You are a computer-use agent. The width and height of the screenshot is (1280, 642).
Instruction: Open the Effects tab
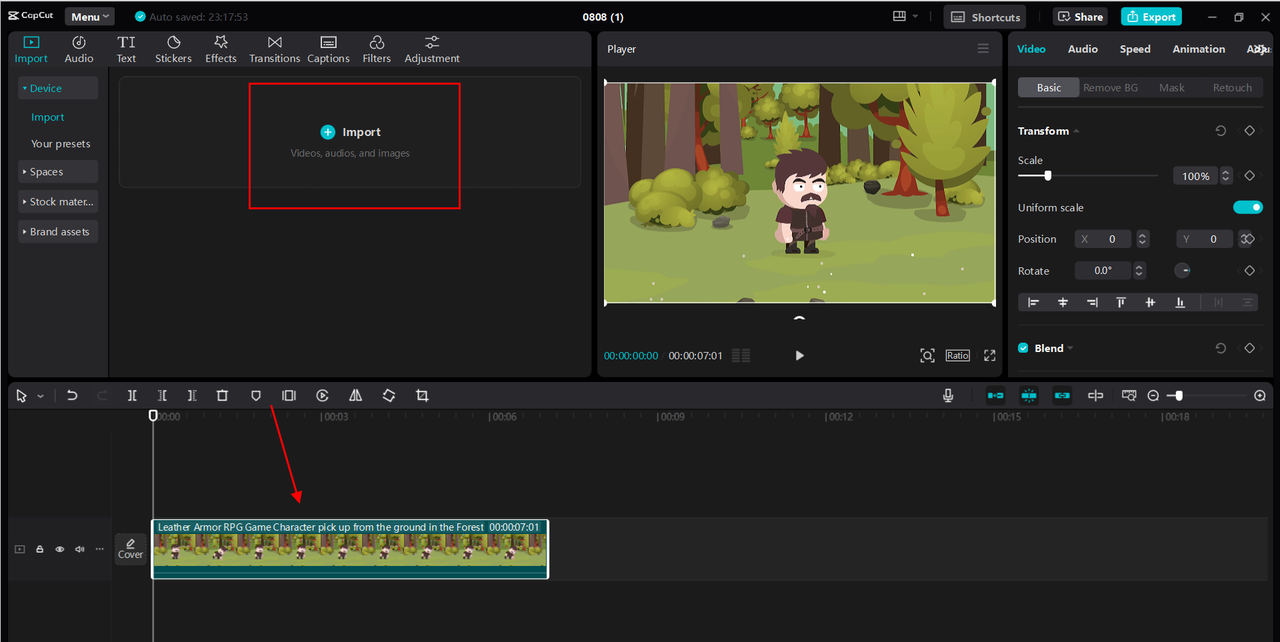(221, 49)
